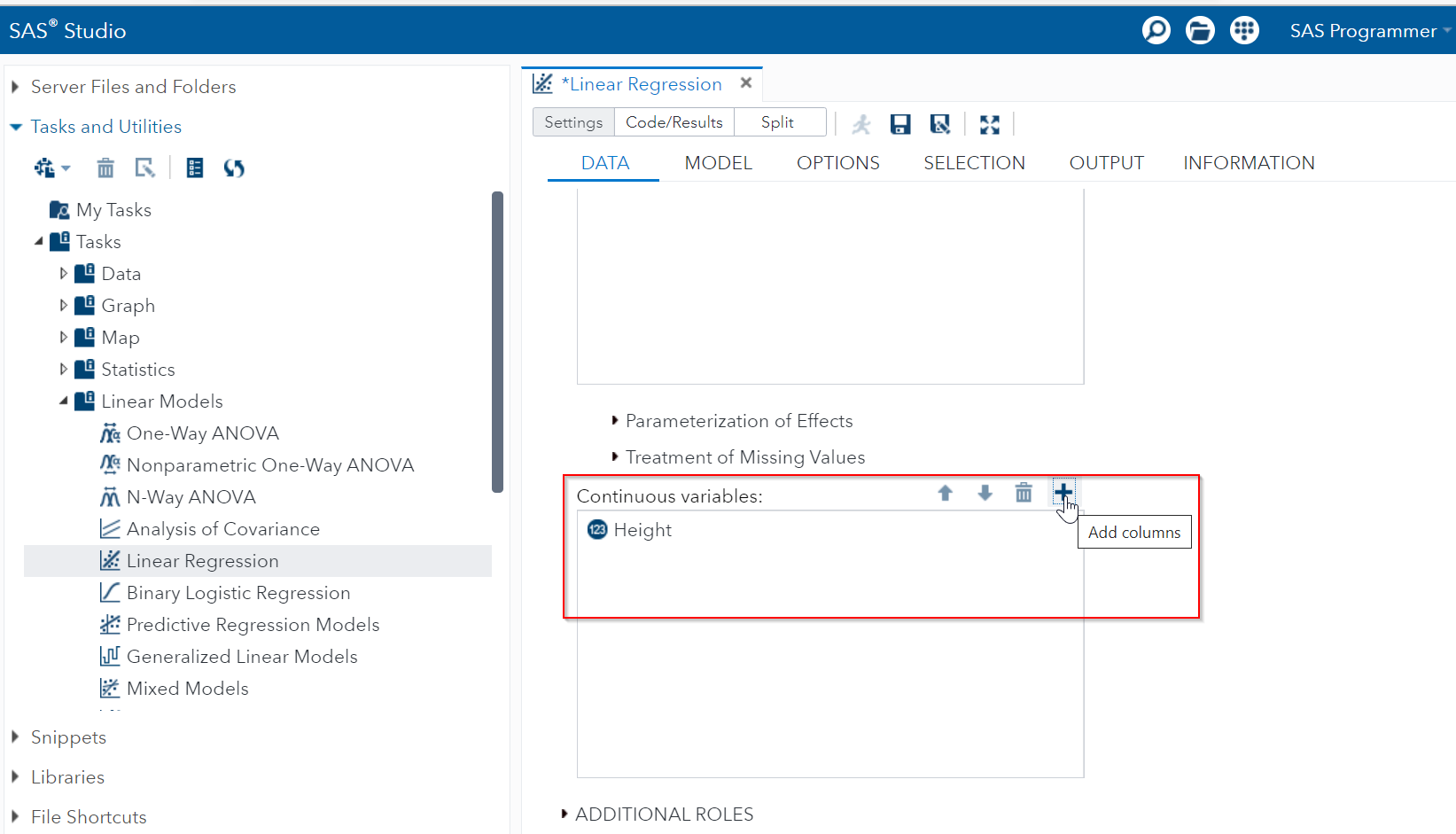This screenshot has width=1456, height=834.
Task: Open the SAS Programmer user menu
Action: pos(1364,30)
